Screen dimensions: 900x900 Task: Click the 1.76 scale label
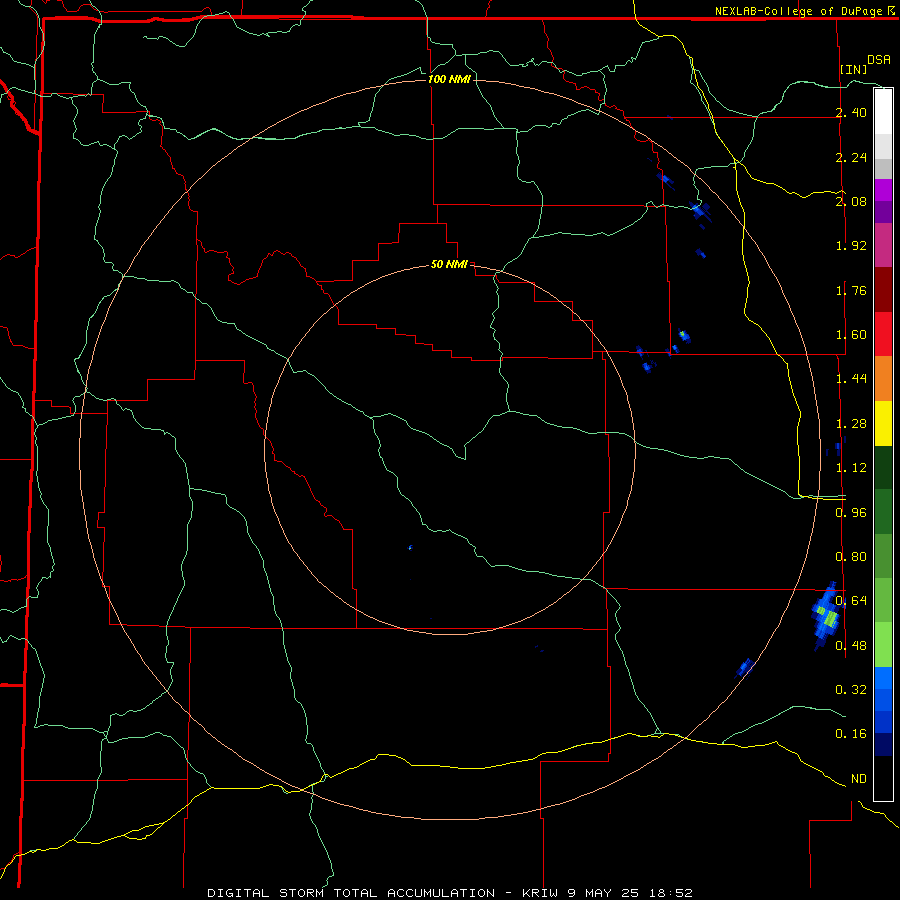pos(851,290)
